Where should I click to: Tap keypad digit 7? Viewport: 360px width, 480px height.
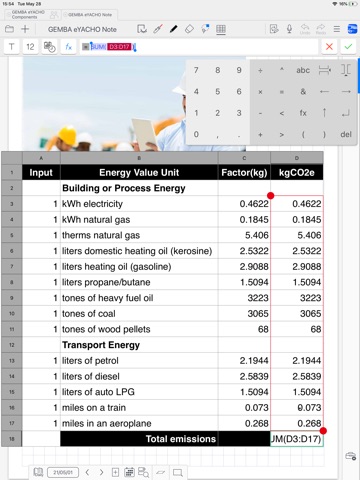click(x=196, y=70)
